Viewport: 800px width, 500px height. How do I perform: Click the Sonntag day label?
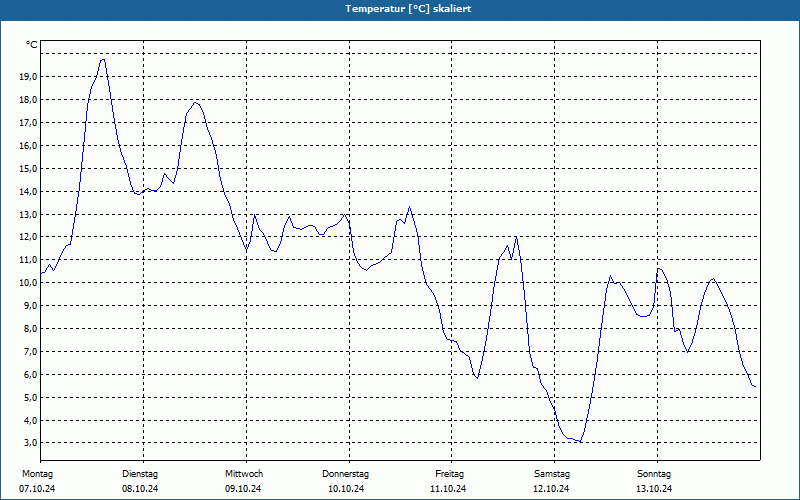click(654, 474)
